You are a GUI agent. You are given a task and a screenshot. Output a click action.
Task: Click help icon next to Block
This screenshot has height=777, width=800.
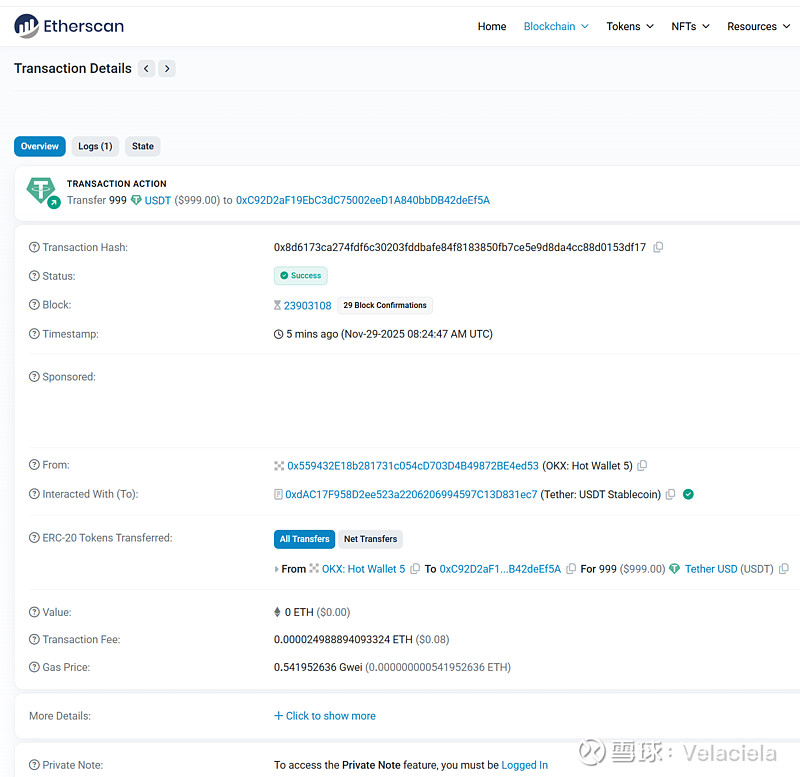click(34, 305)
